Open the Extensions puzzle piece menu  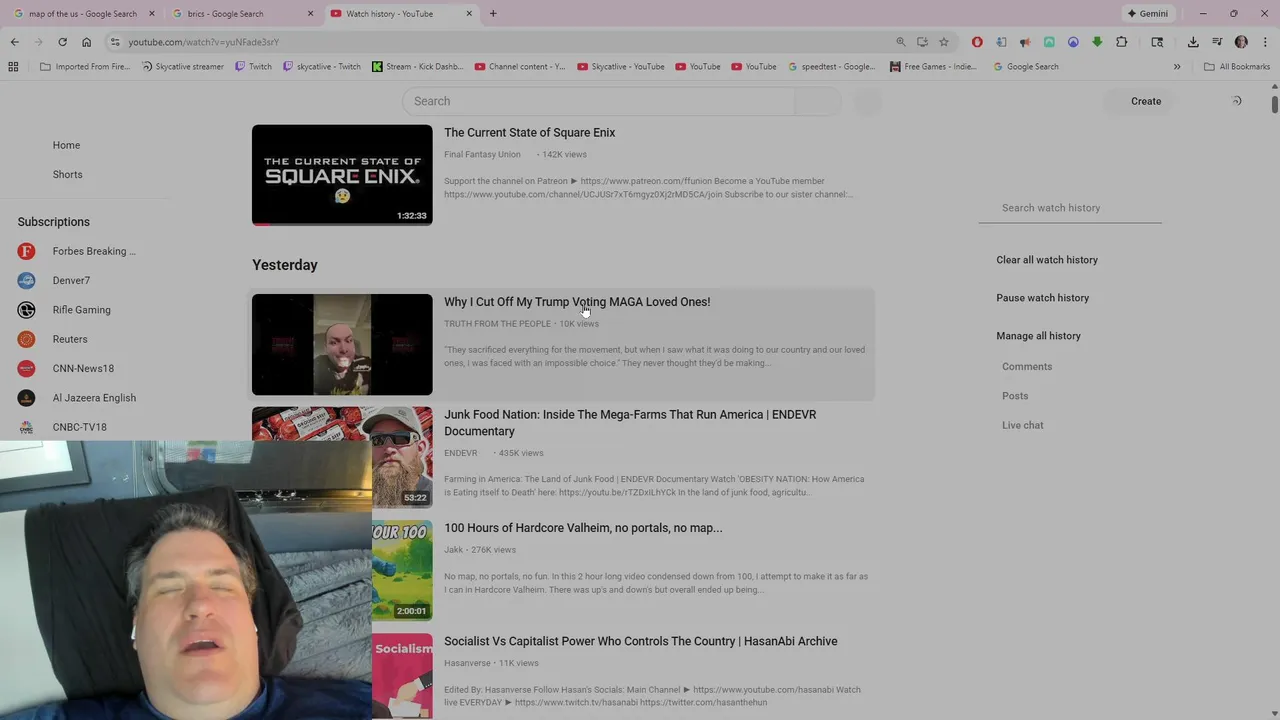coord(1121,42)
